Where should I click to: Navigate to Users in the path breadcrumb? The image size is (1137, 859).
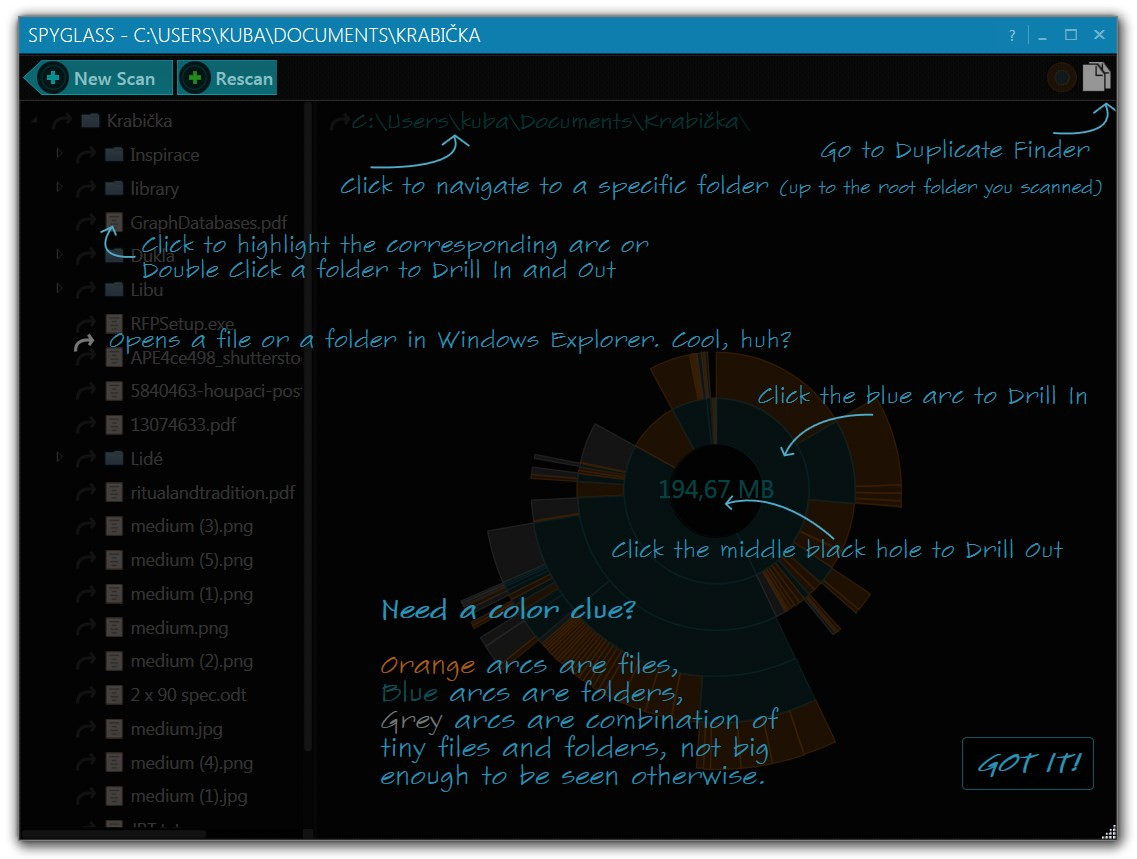416,122
